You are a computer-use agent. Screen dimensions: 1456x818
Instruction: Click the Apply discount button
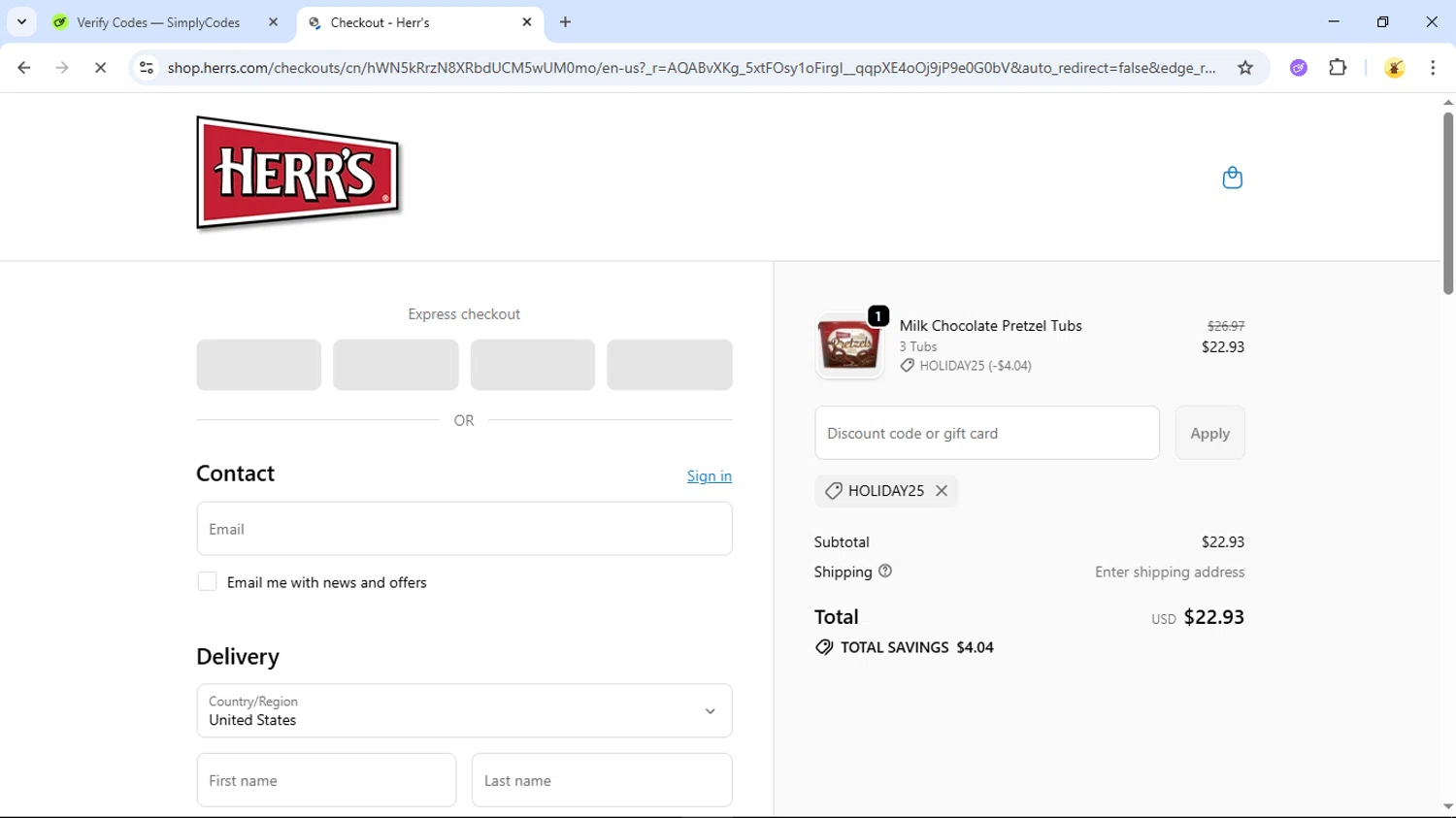point(1209,433)
